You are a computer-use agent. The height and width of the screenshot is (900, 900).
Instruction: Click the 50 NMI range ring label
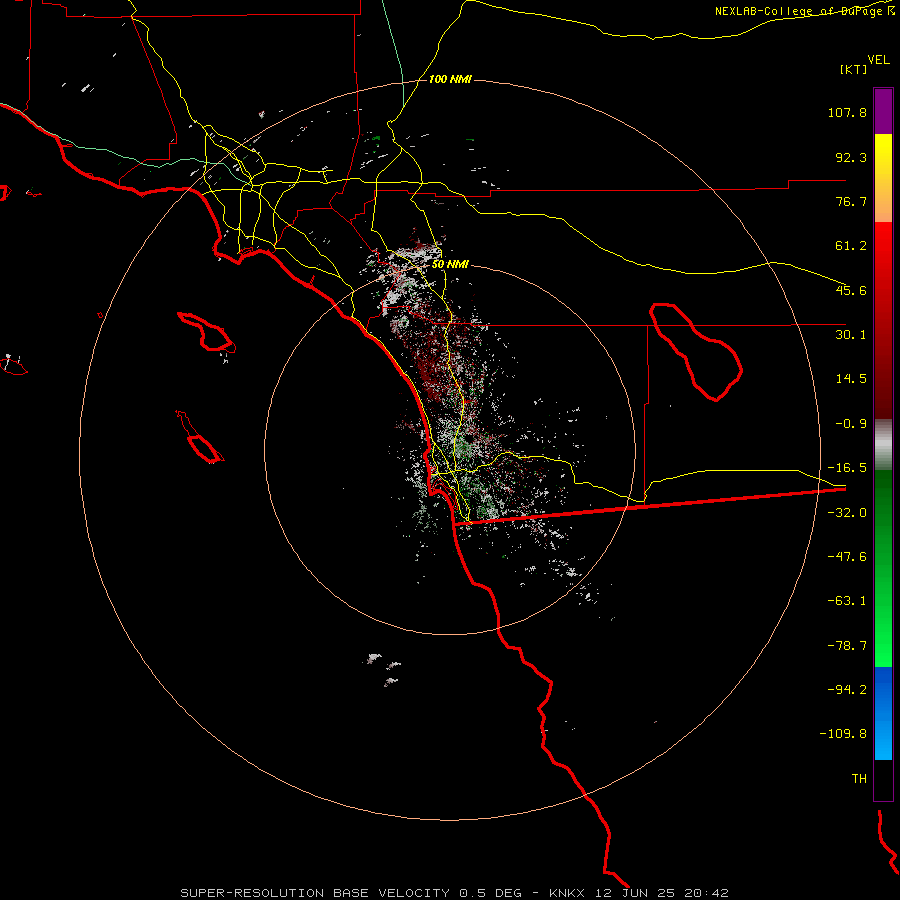450,265
